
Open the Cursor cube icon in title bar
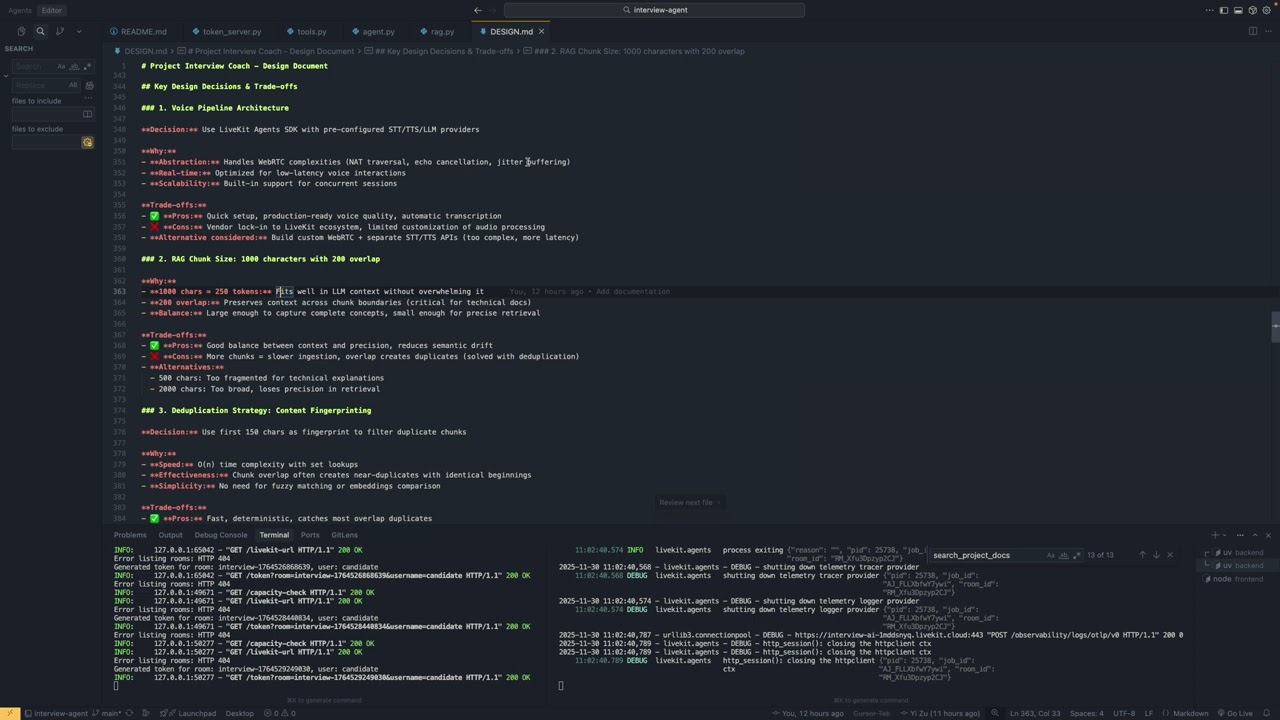(1252, 10)
